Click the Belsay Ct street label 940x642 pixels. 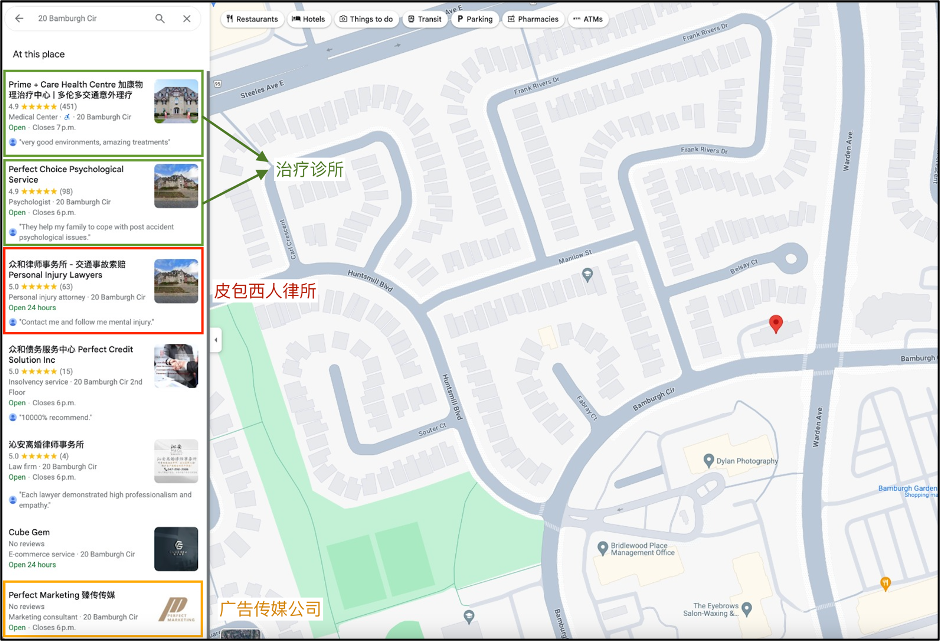(743, 267)
